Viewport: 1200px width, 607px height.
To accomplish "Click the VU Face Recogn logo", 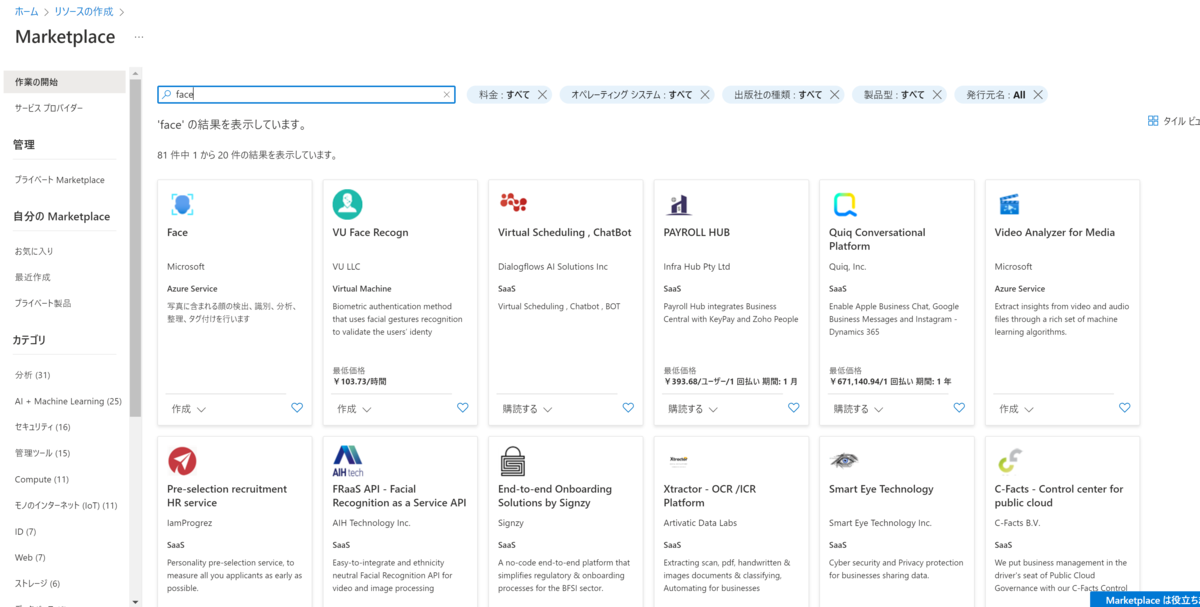I will pos(347,204).
